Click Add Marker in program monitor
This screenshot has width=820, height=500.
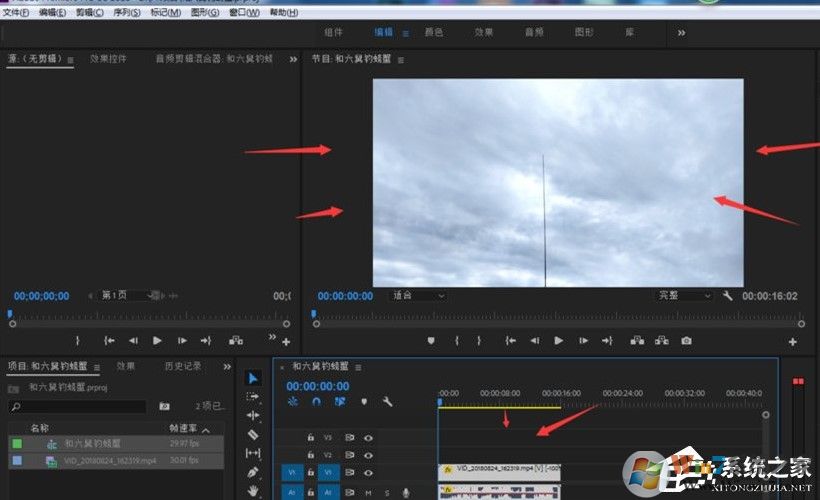click(x=431, y=340)
